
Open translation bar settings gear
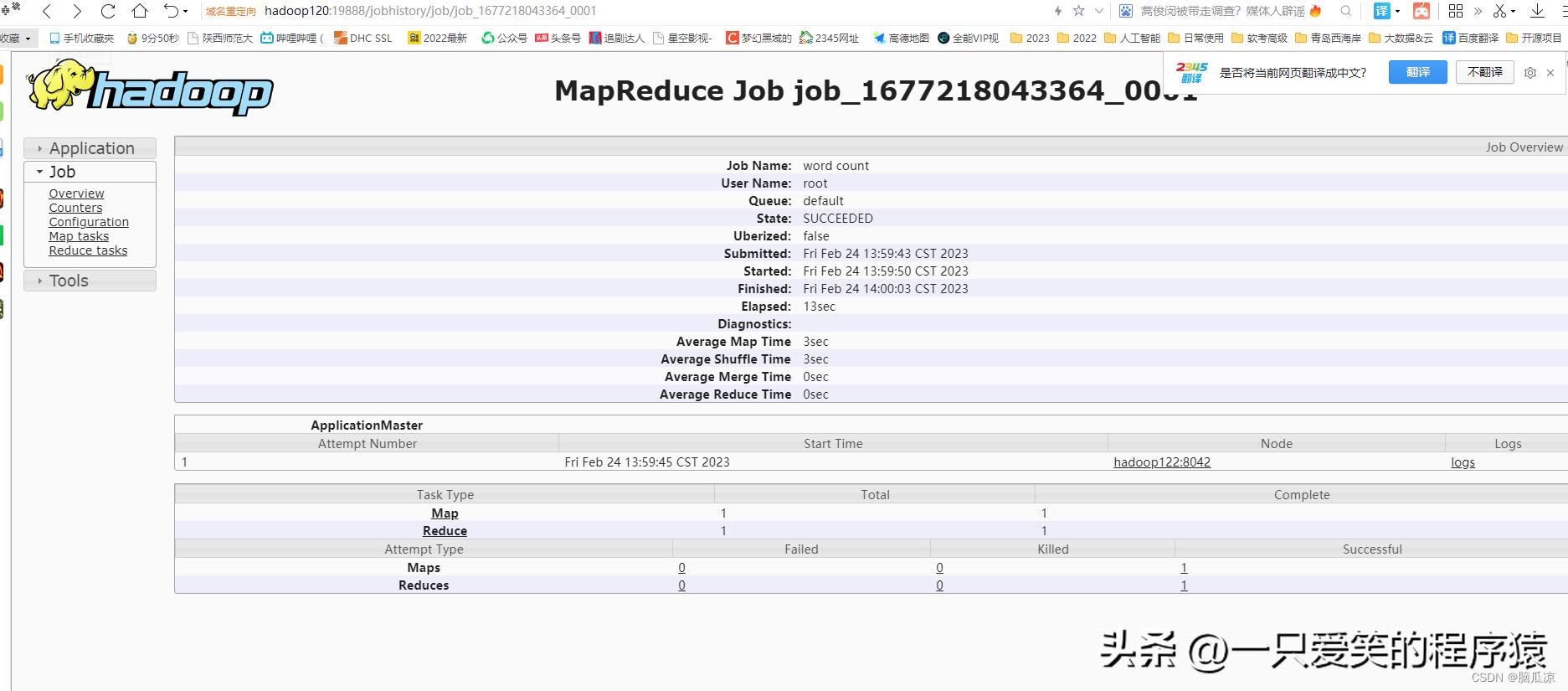(x=1530, y=73)
